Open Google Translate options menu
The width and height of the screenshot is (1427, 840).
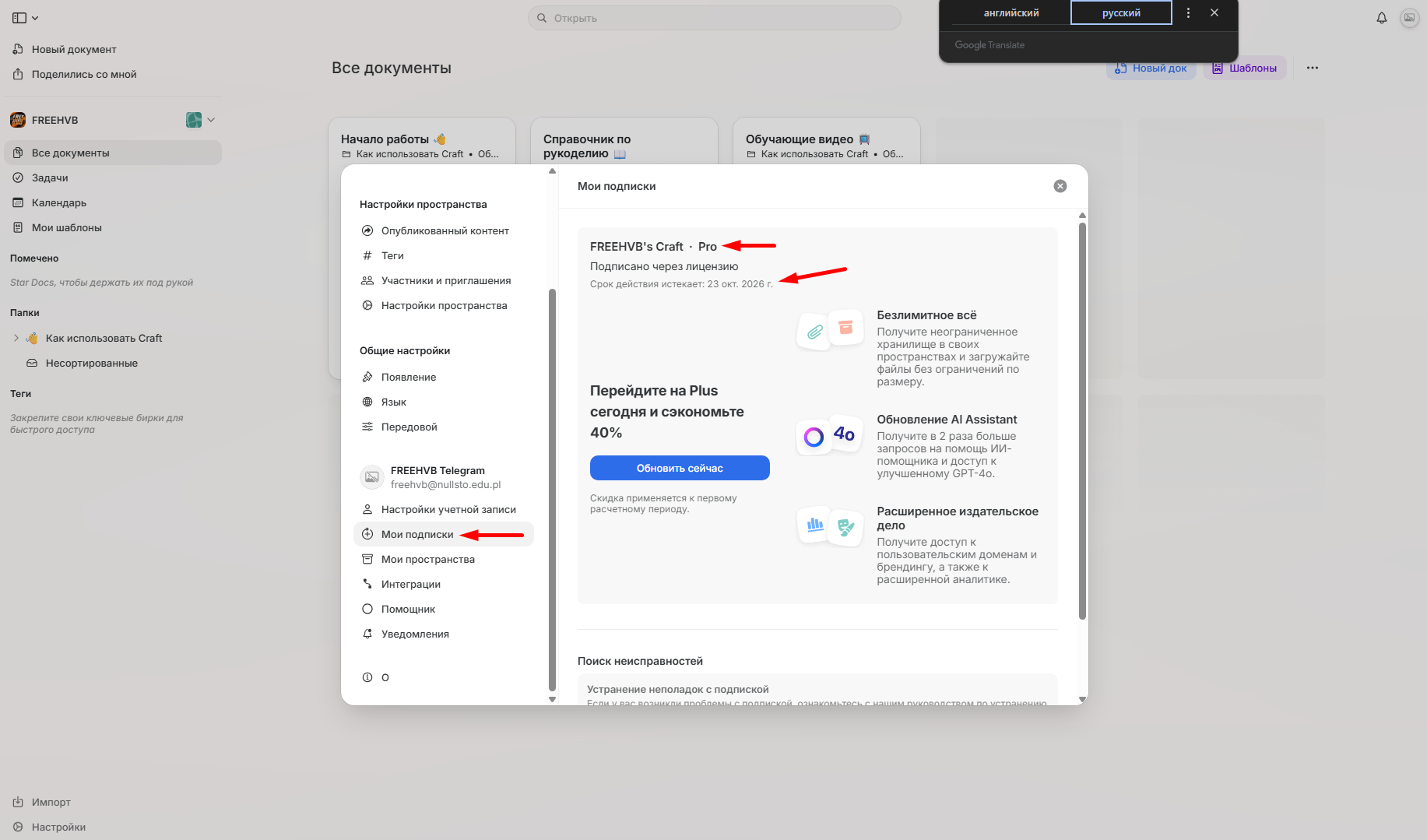coord(1187,13)
